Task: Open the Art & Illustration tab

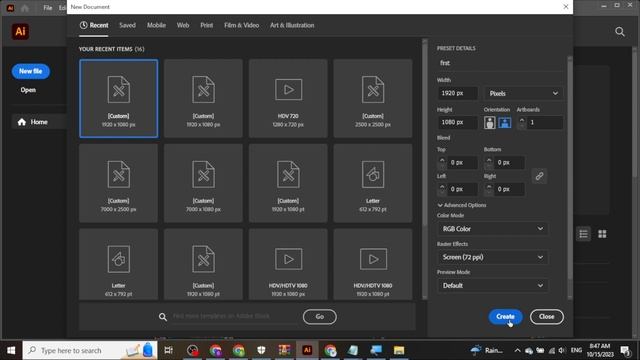Action: (292, 25)
